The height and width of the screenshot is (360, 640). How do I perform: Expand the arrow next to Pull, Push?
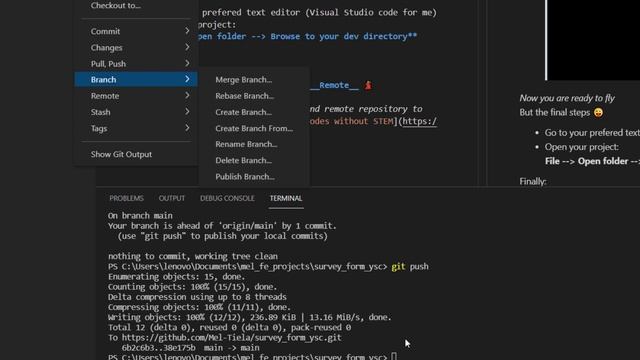(187, 63)
